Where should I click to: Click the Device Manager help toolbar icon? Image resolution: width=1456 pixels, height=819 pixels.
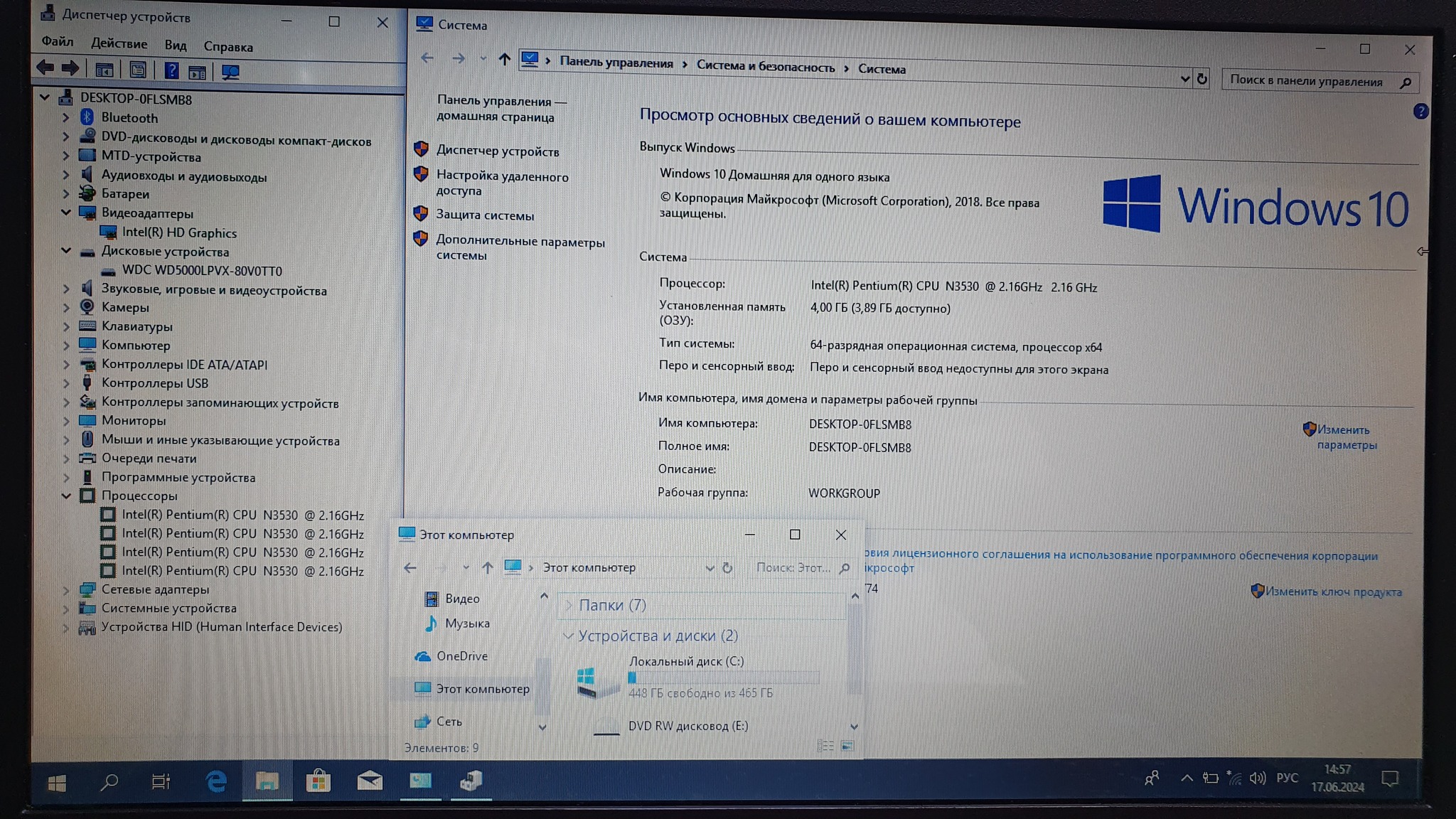[171, 70]
